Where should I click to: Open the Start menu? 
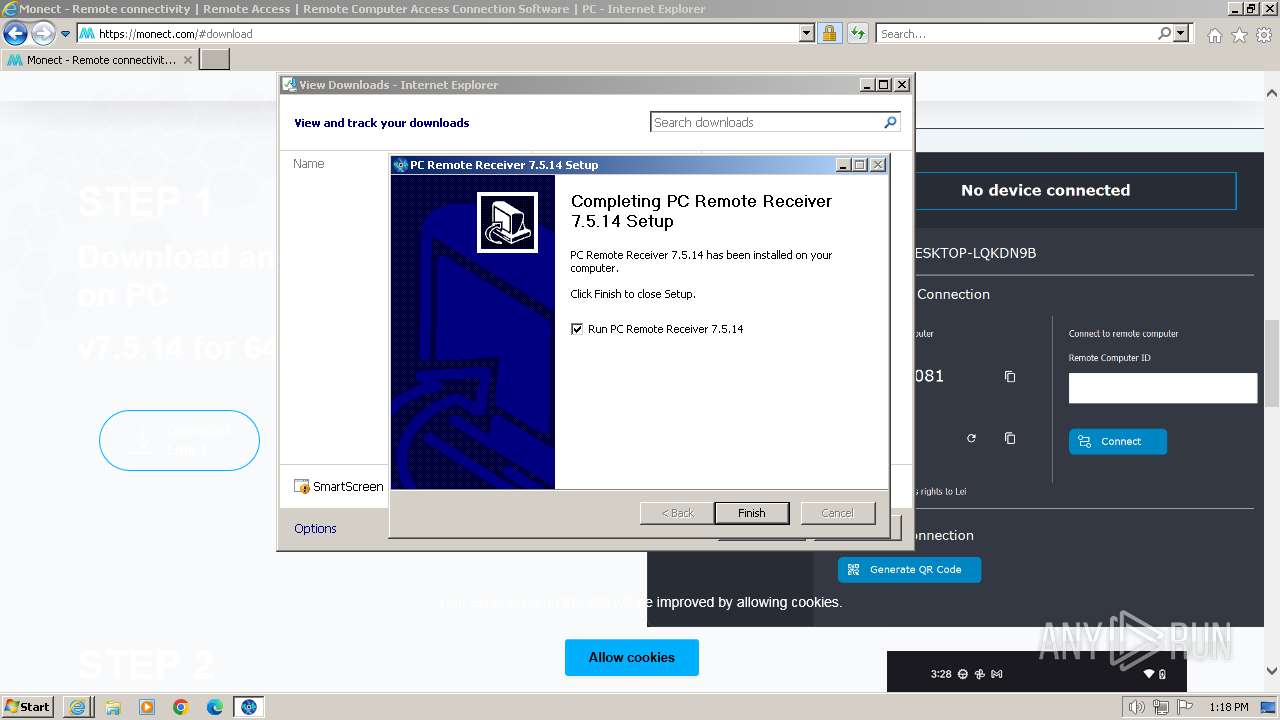(x=27, y=706)
